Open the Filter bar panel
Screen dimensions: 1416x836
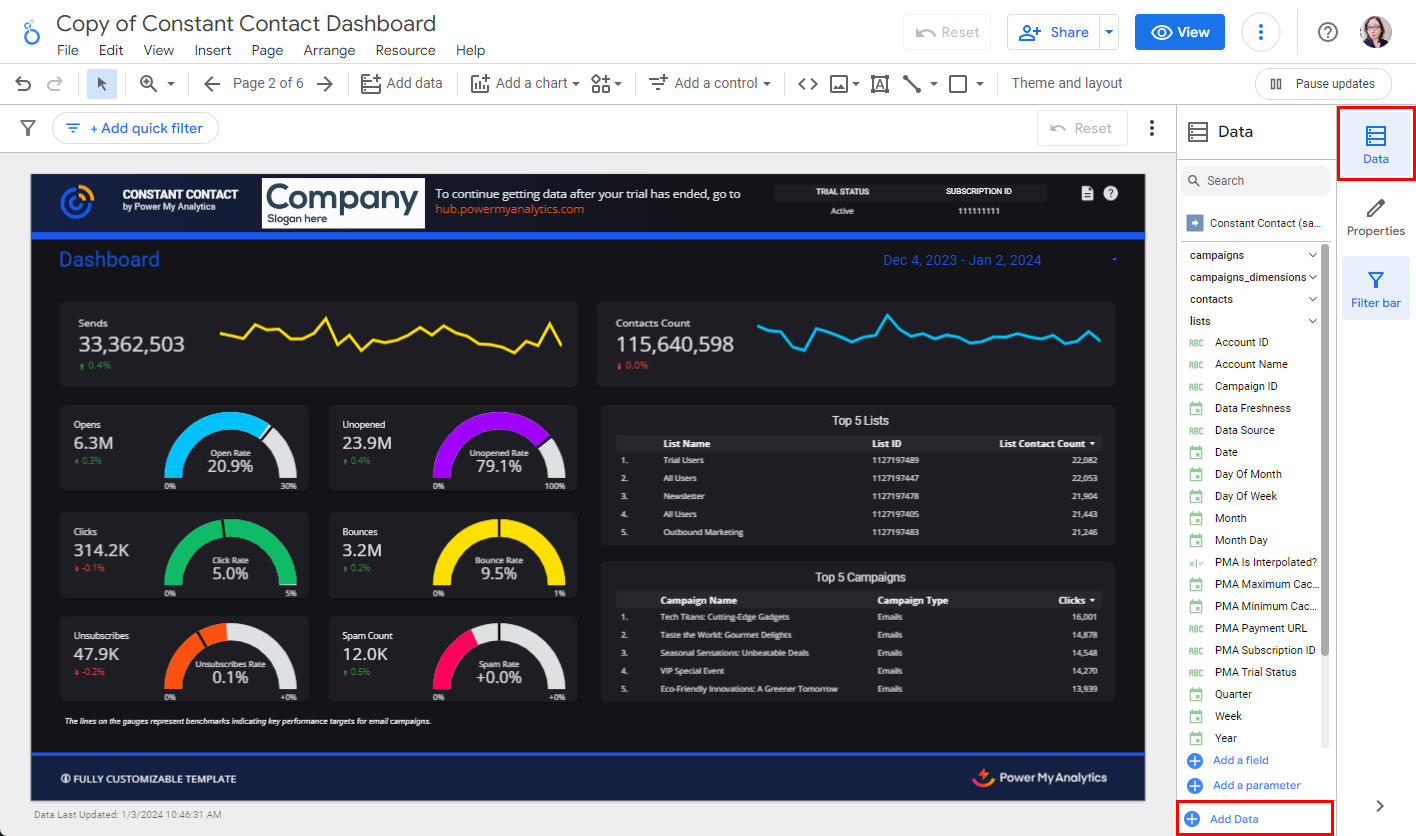point(1375,288)
